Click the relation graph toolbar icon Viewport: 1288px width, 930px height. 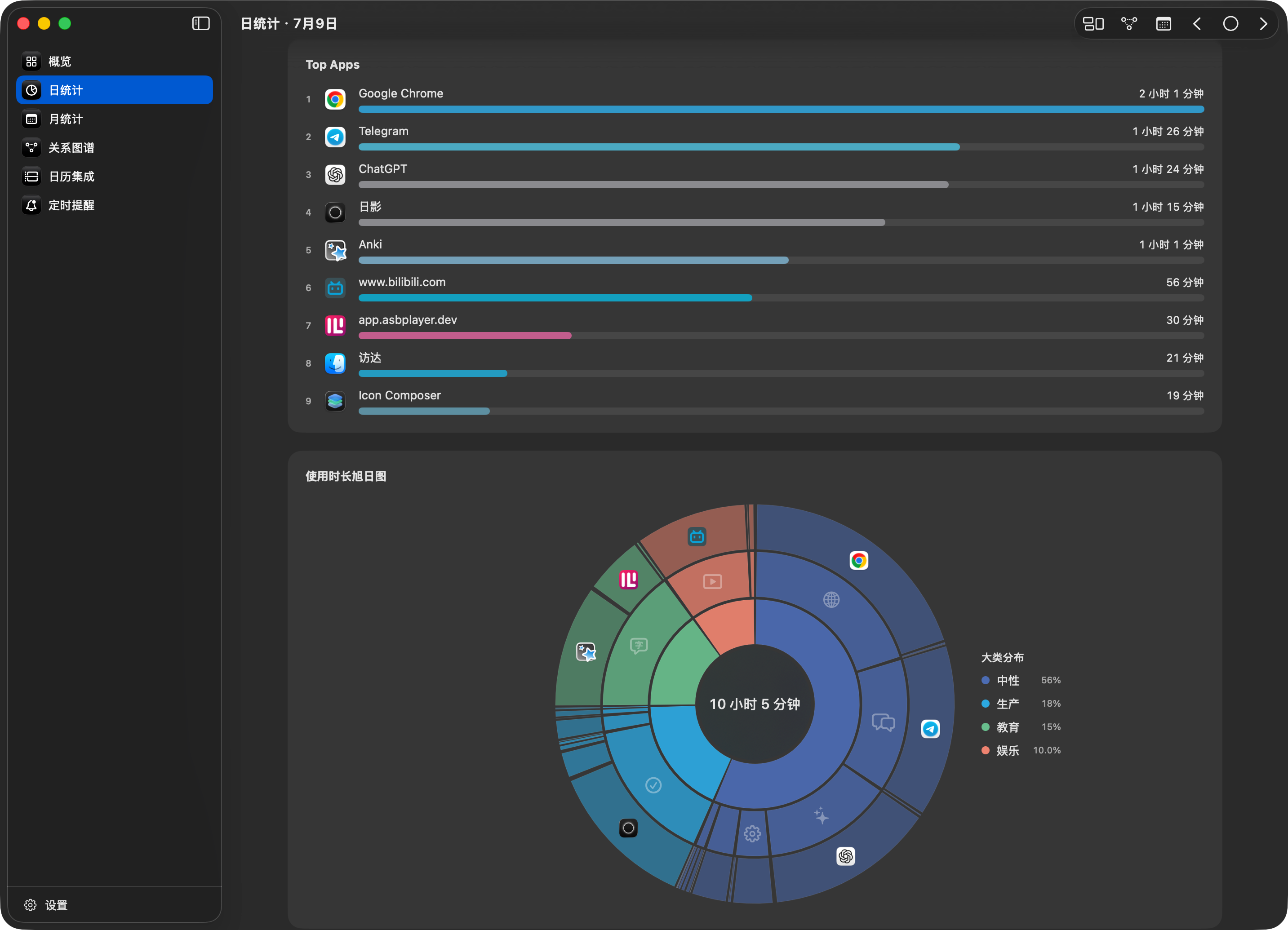point(1129,24)
